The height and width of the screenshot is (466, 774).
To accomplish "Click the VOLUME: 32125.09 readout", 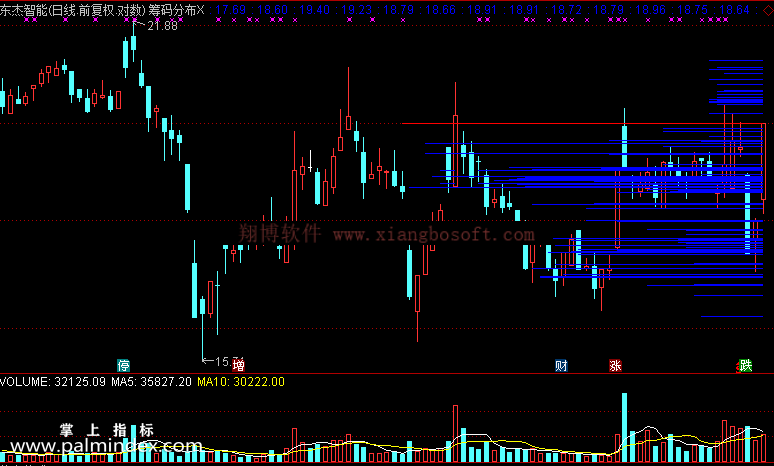I will (x=53, y=382).
